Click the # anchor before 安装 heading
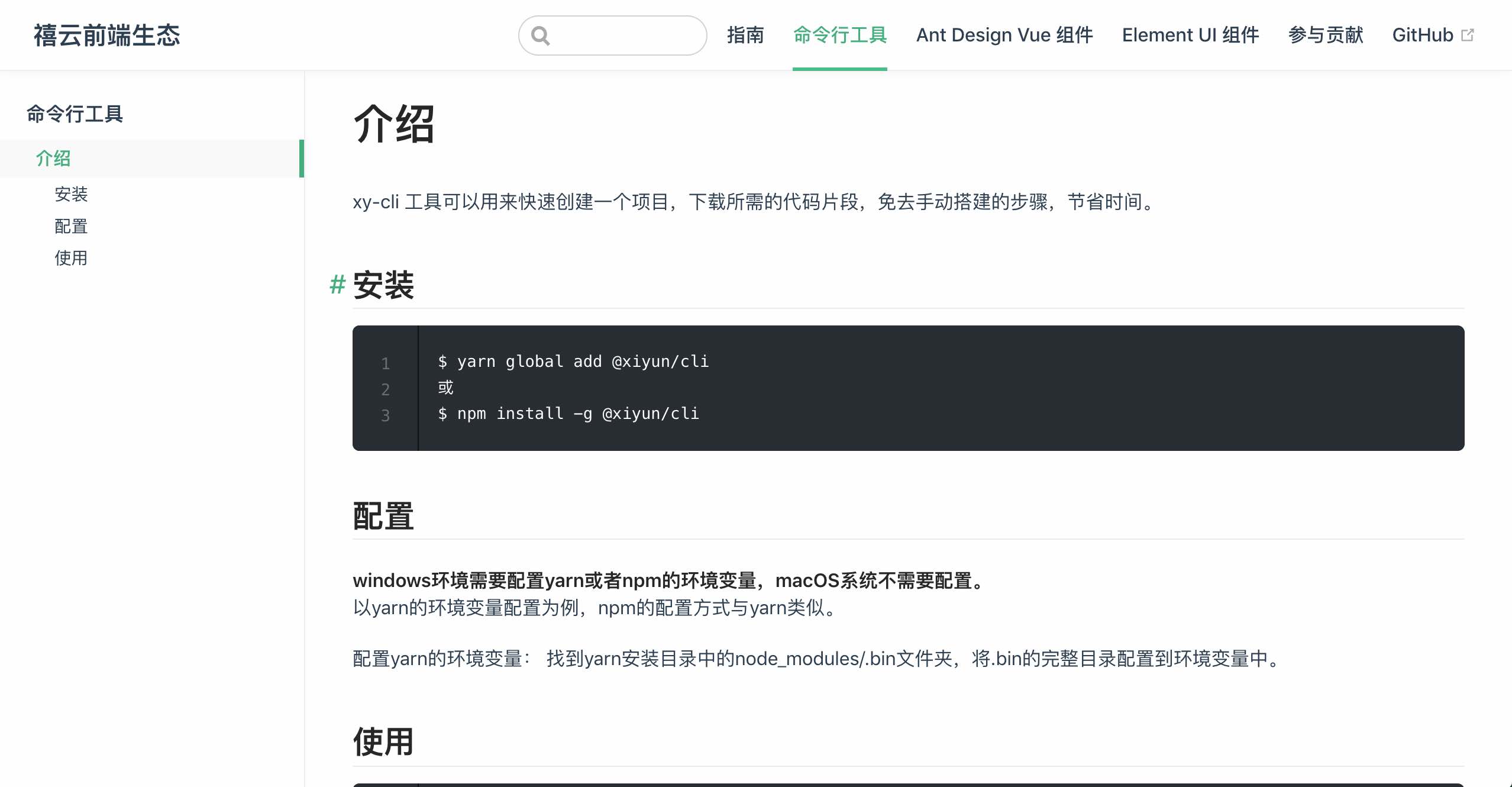Image resolution: width=1512 pixels, height=787 pixels. coord(337,285)
